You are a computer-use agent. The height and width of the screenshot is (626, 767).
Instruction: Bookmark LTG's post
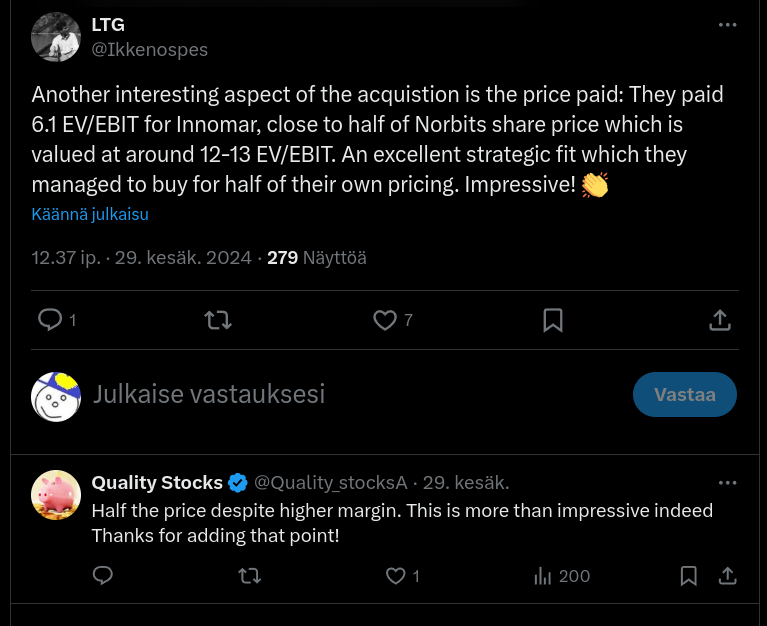click(x=552, y=320)
